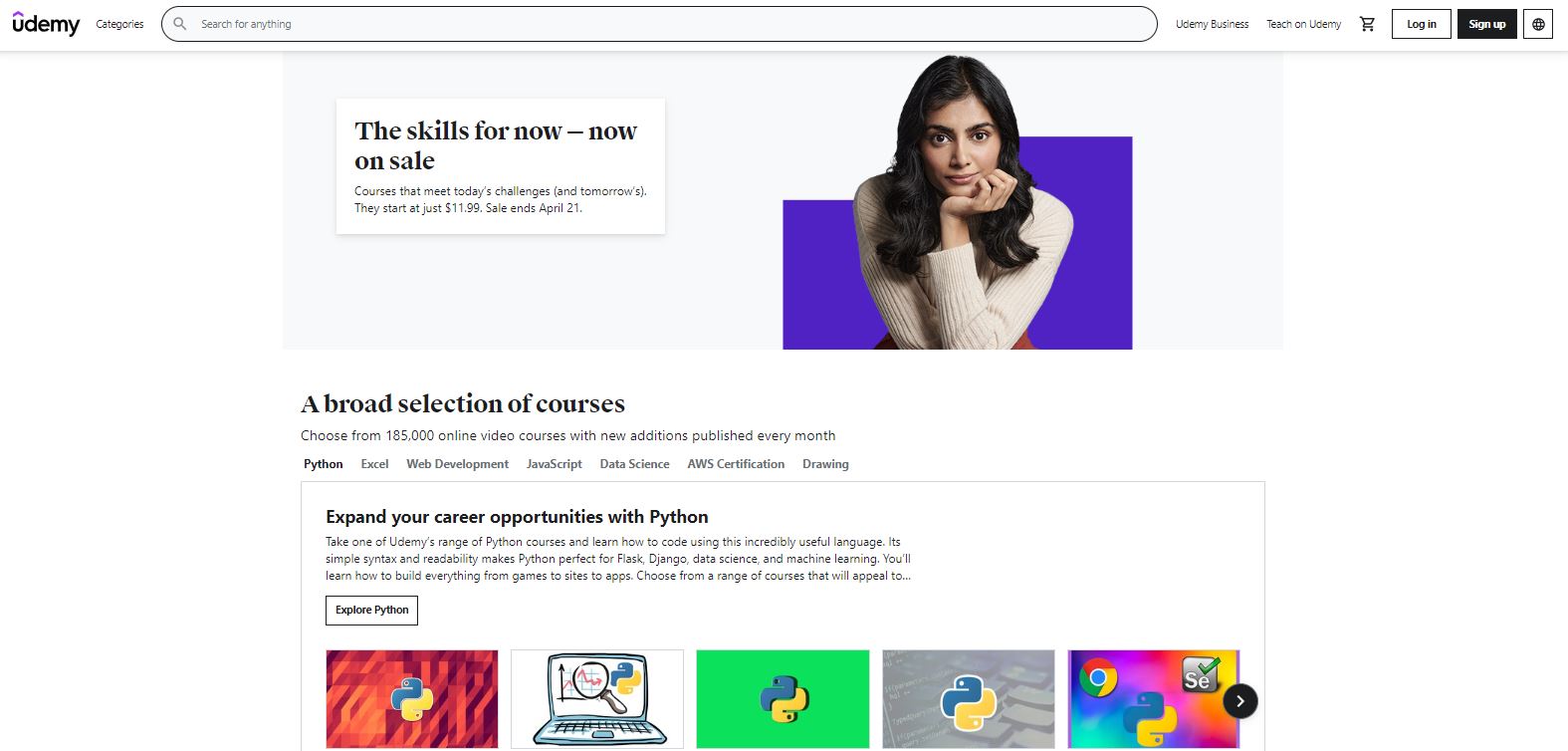This screenshot has width=1568, height=751.
Task: Open Teach on Udemy link
Action: click(x=1303, y=24)
